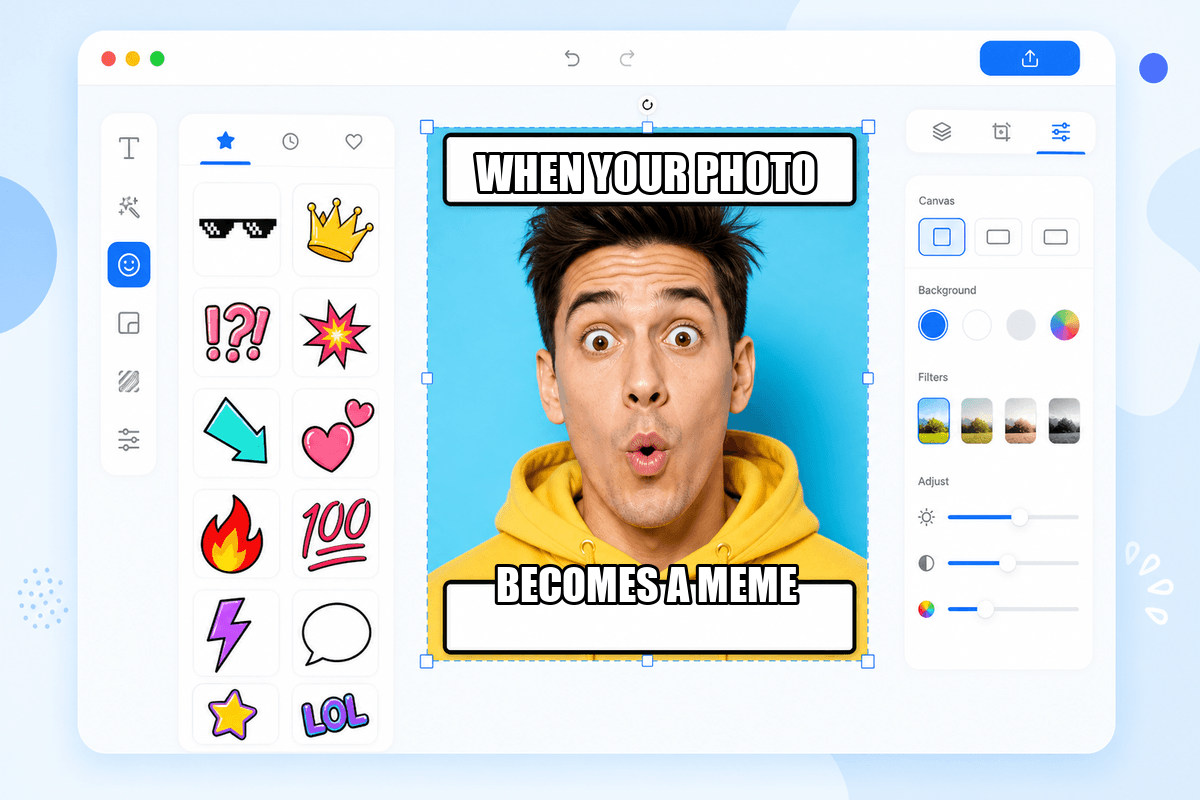The width and height of the screenshot is (1200, 800).
Task: Click the bottom-middle edge resize handle
Action: tap(647, 661)
